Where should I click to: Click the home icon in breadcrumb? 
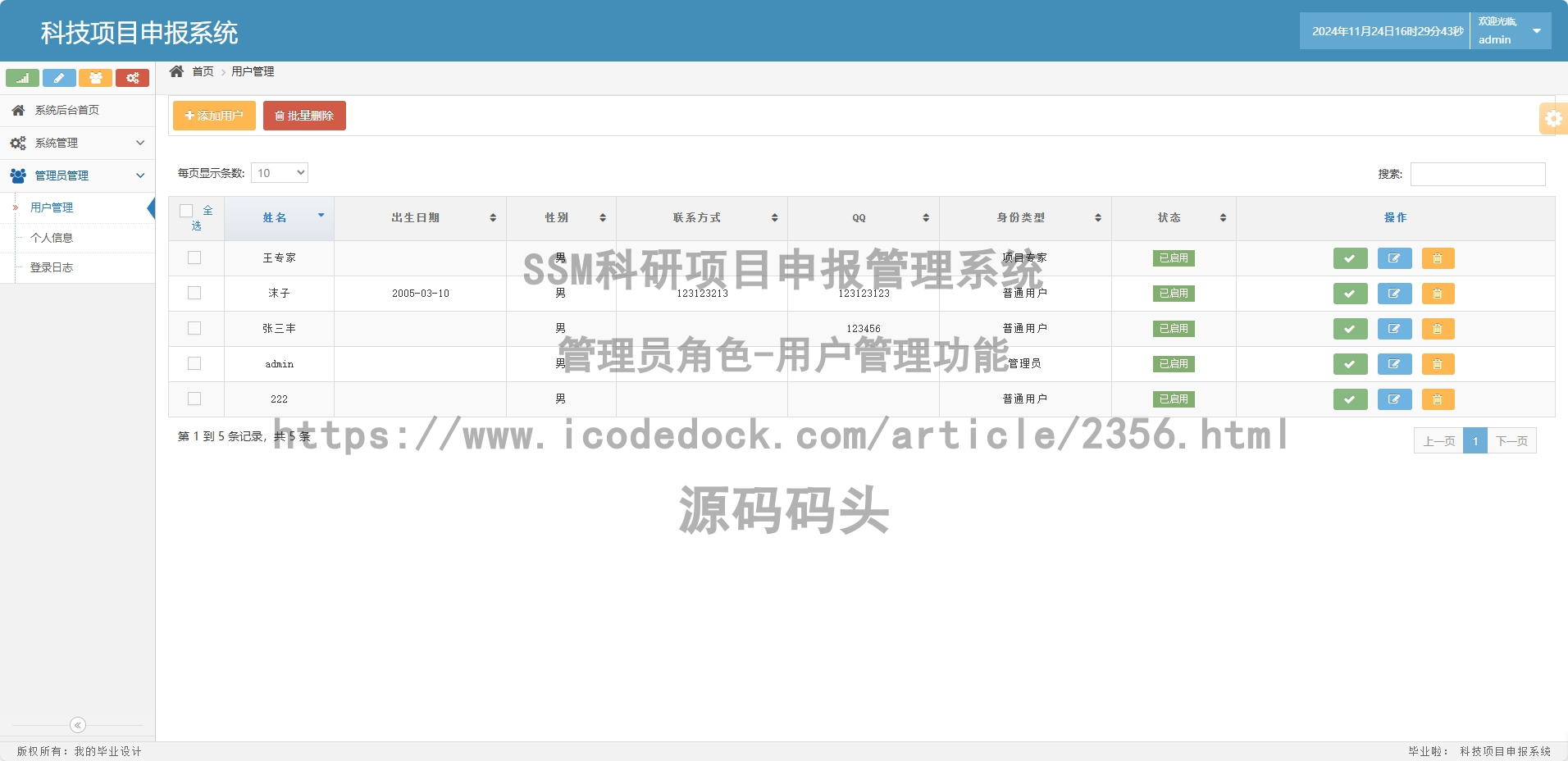click(x=176, y=71)
